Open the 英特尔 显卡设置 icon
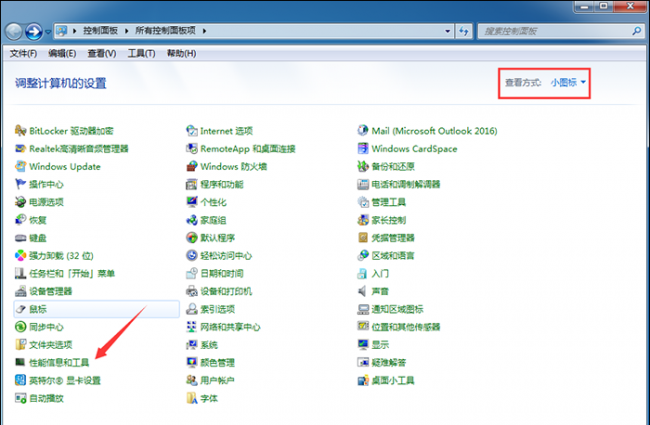650x425 pixels. click(x=20, y=380)
